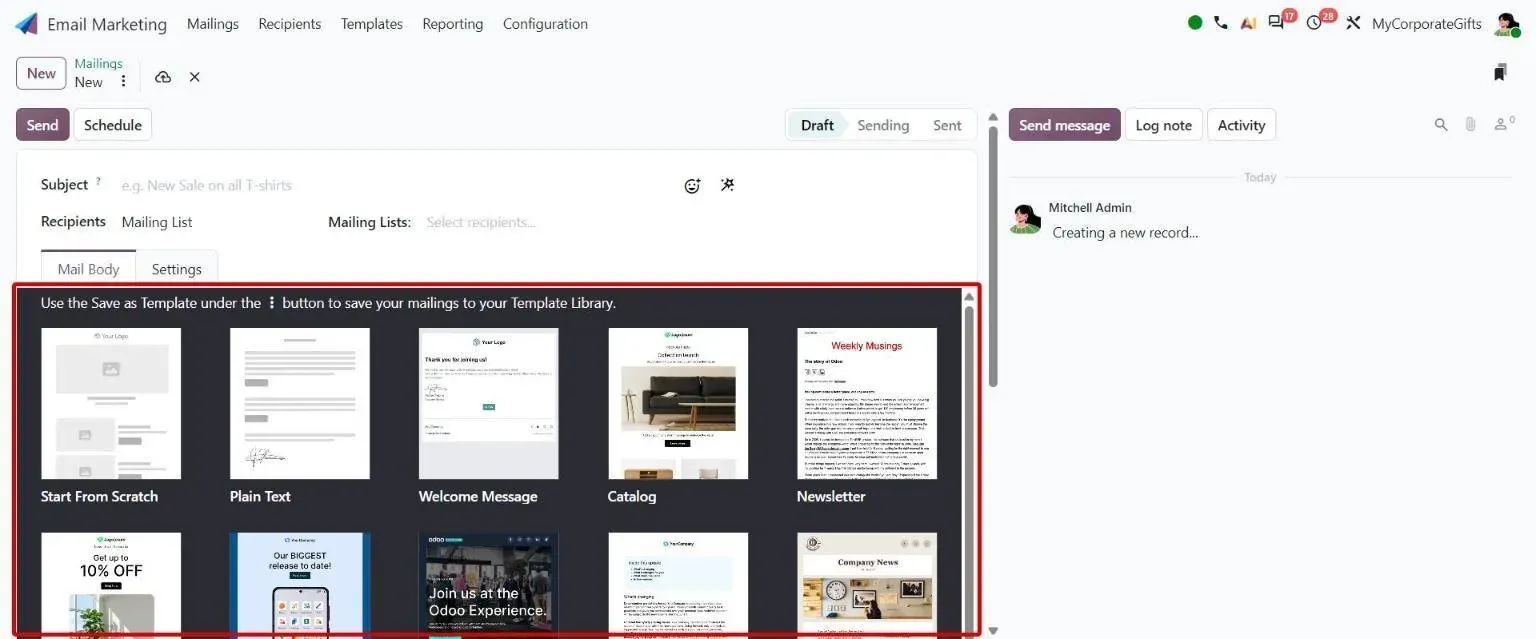Open the Mailings menu
Screen dimensions: 1536x639
[x=213, y=24]
